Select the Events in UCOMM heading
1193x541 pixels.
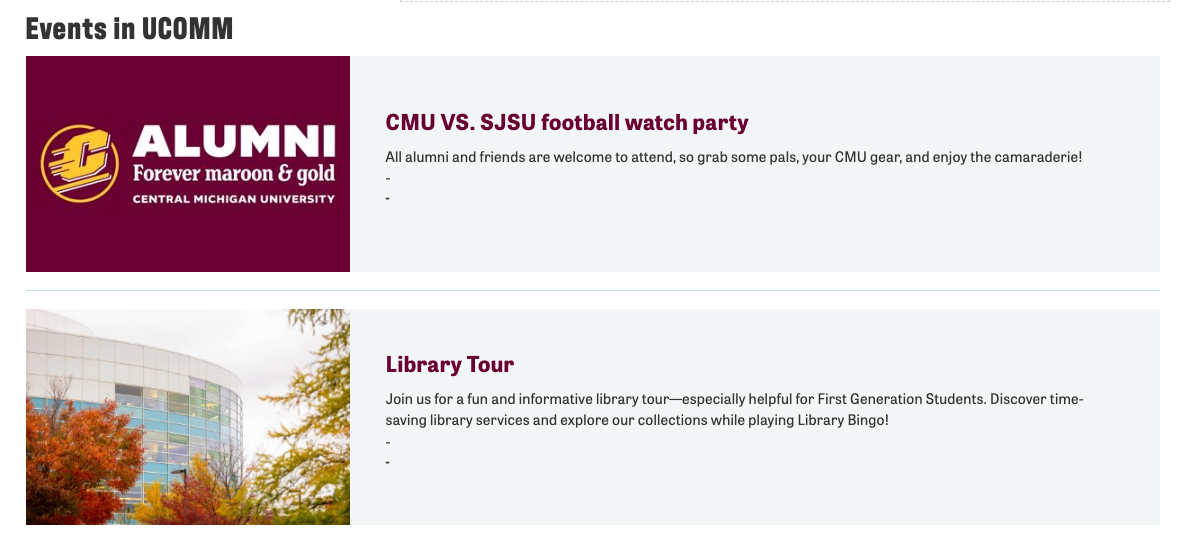click(x=129, y=29)
